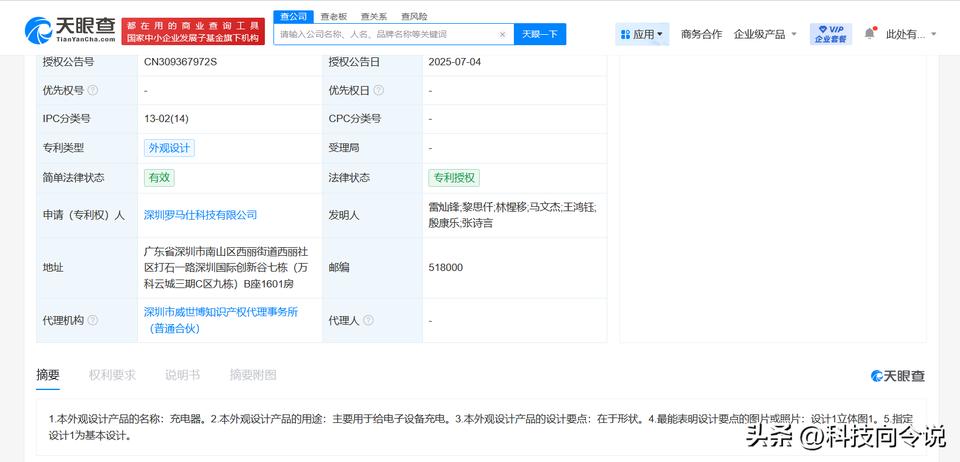
Task: Click the help icon next to 代理人
Action: [x=368, y=320]
